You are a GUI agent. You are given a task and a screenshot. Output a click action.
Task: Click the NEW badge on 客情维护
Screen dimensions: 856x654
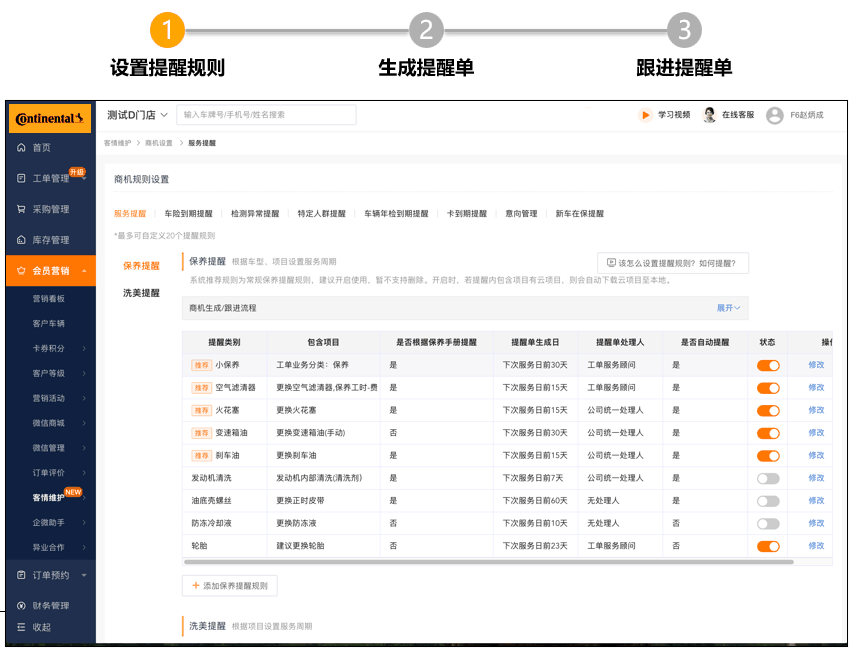click(x=73, y=492)
